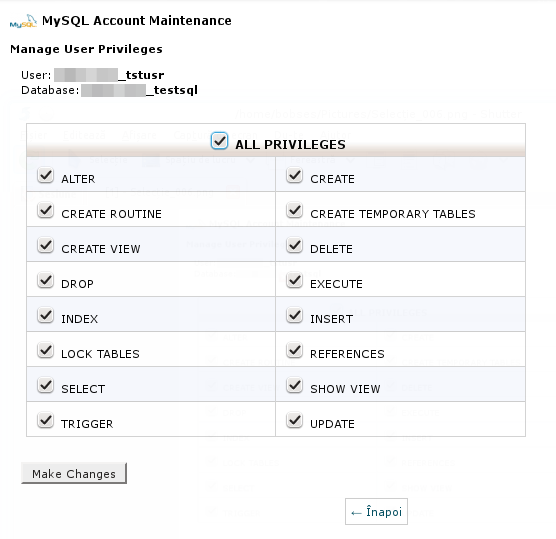Uncheck the DELETE privilege checkbox

pos(295,245)
